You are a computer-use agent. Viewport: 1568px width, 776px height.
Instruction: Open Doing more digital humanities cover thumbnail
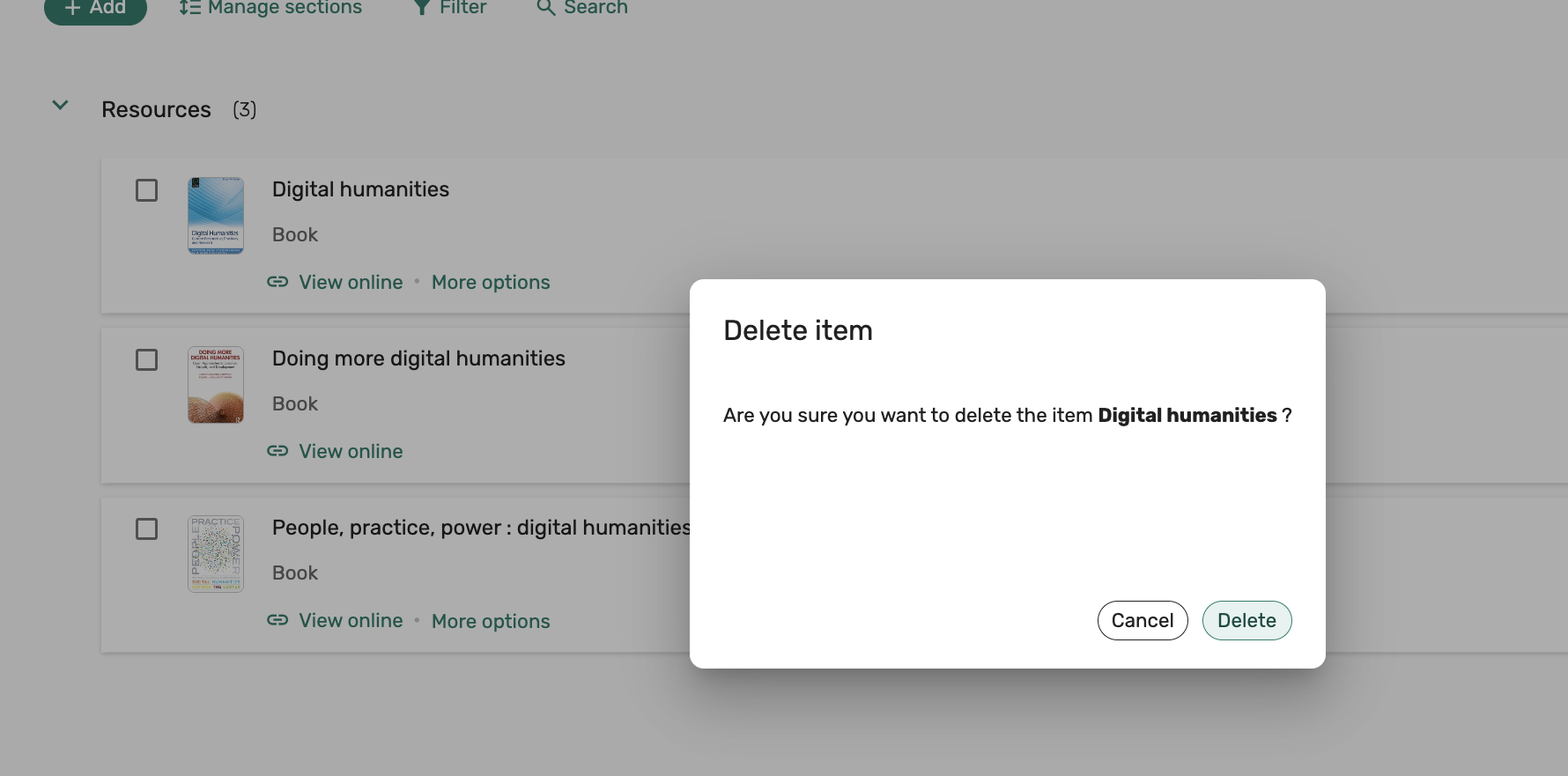216,385
